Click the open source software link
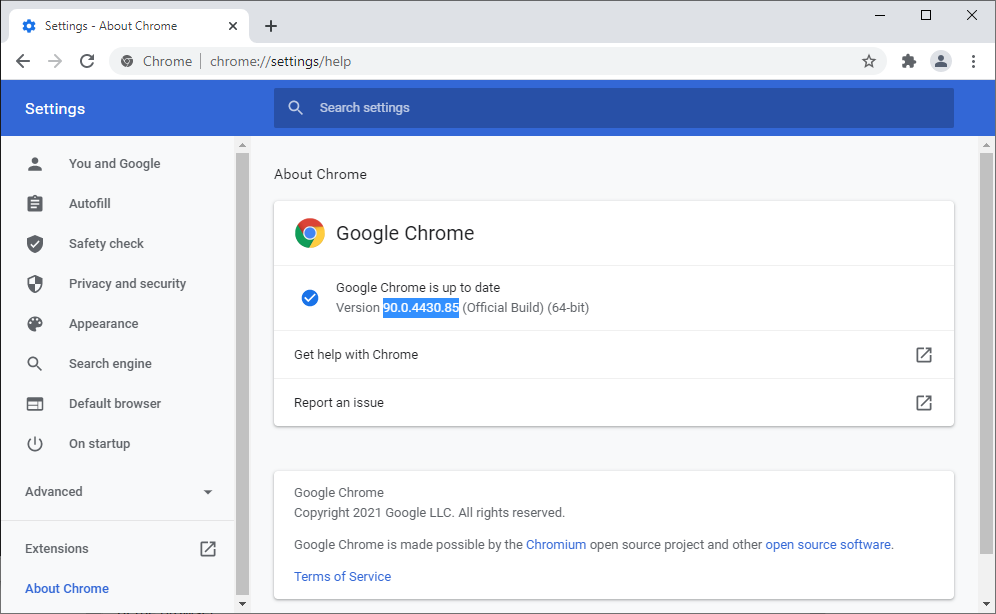This screenshot has height=614, width=996. [x=828, y=544]
